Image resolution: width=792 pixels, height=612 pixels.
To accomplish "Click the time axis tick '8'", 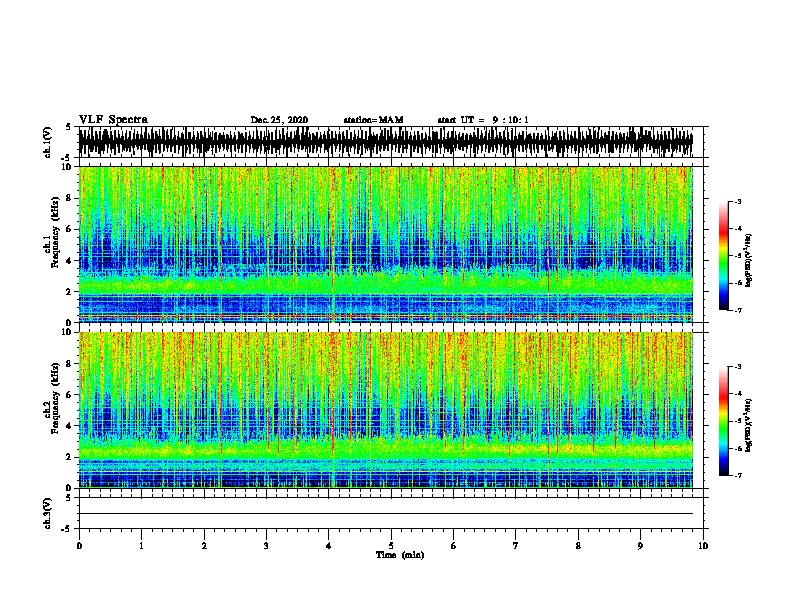I will pos(578,546).
